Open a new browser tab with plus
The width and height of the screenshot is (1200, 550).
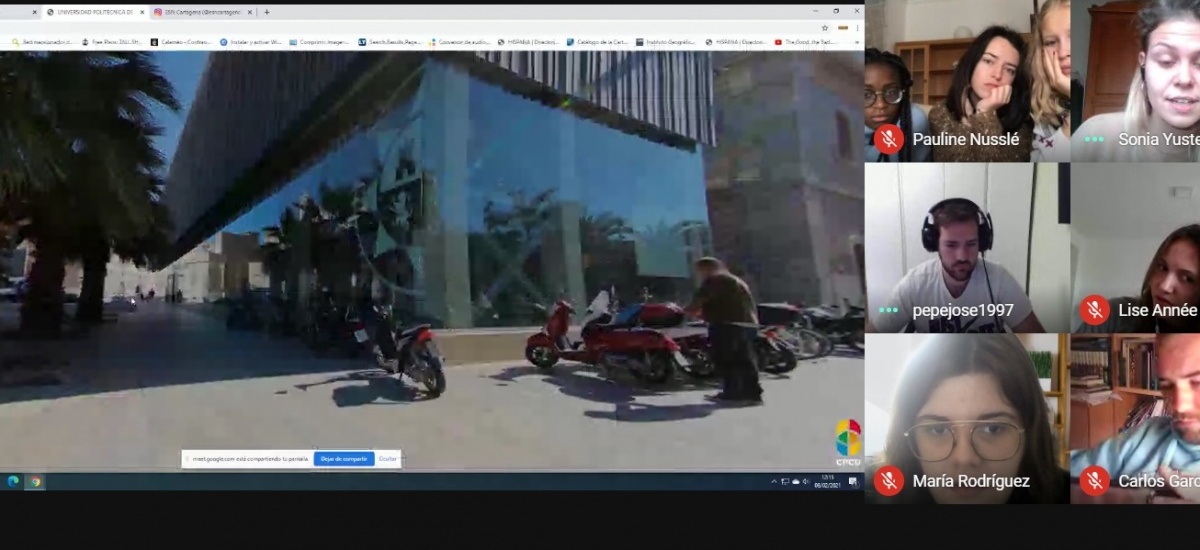tap(267, 12)
